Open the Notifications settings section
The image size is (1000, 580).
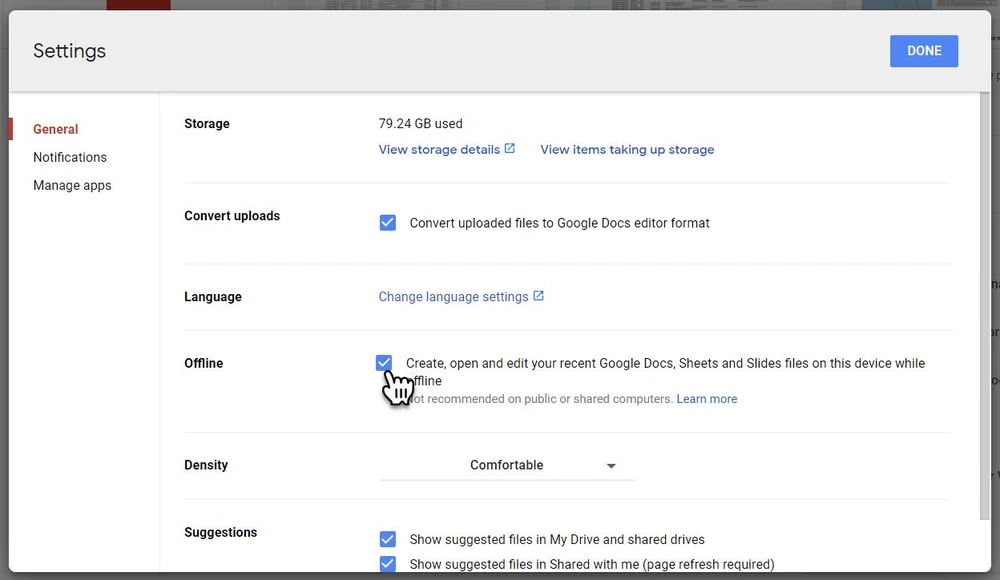pos(70,157)
